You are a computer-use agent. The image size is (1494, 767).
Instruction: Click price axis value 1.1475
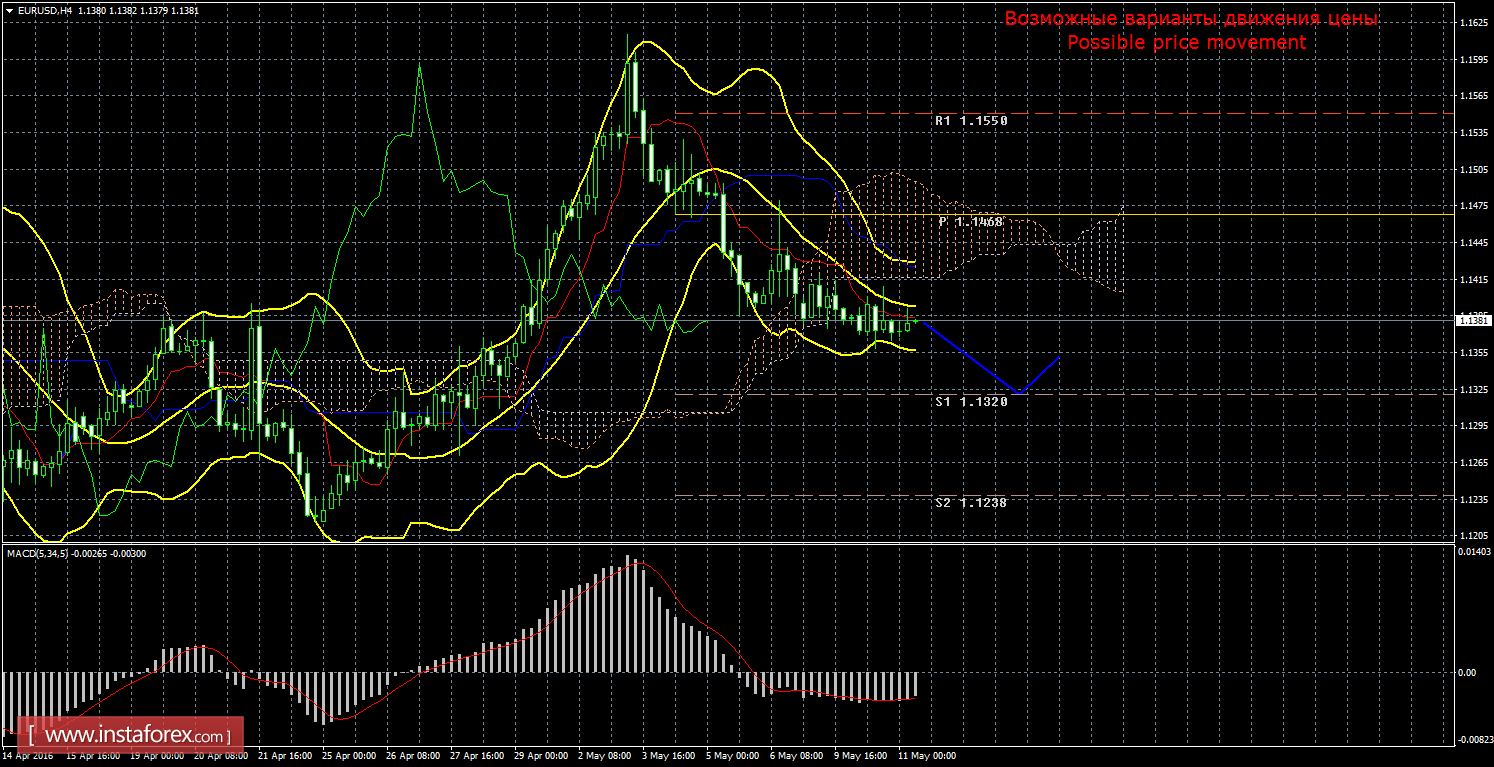point(1475,206)
